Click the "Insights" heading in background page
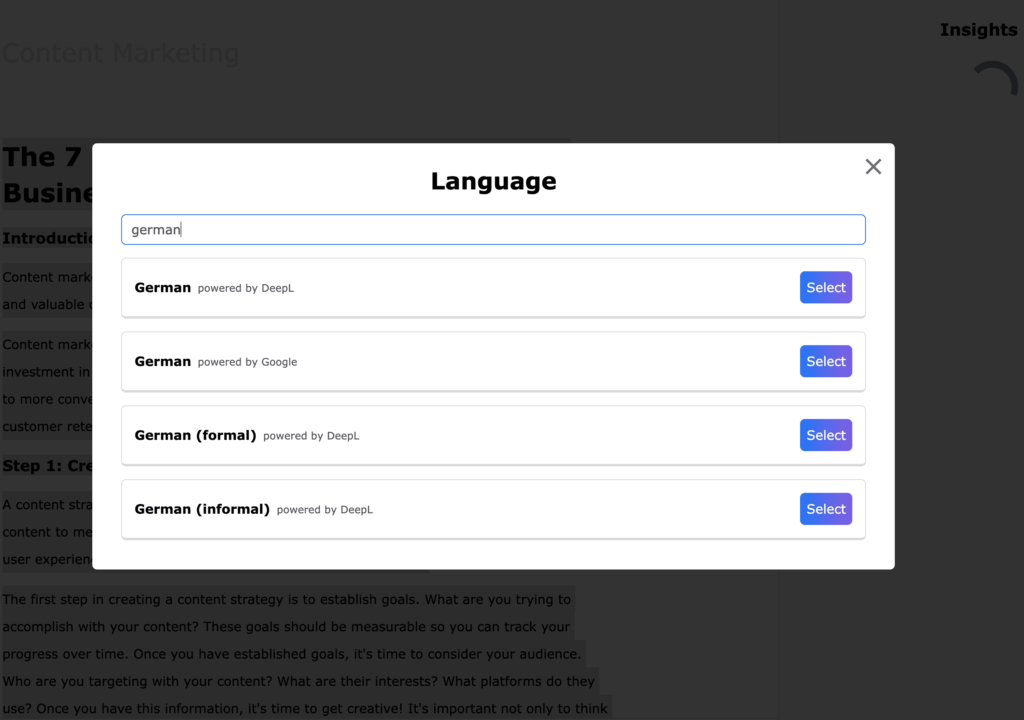Screen dimensions: 1024x720 coord(978,30)
